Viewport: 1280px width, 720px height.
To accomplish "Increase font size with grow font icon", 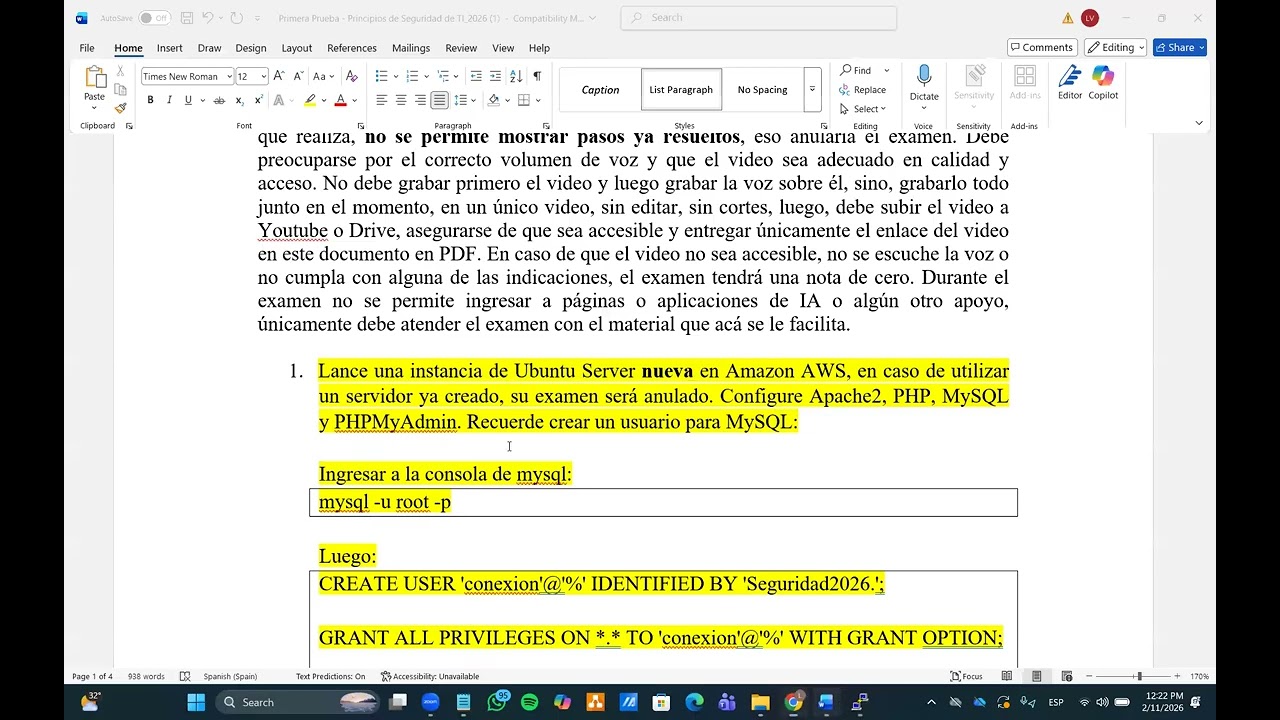I will [x=279, y=76].
